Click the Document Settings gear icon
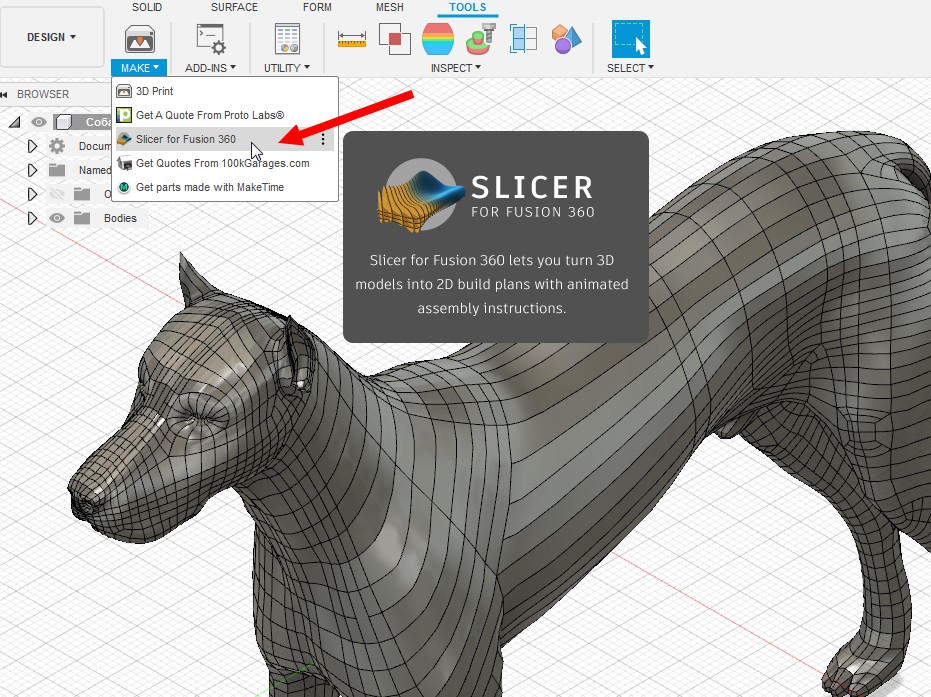The height and width of the screenshot is (697, 931). click(57, 146)
